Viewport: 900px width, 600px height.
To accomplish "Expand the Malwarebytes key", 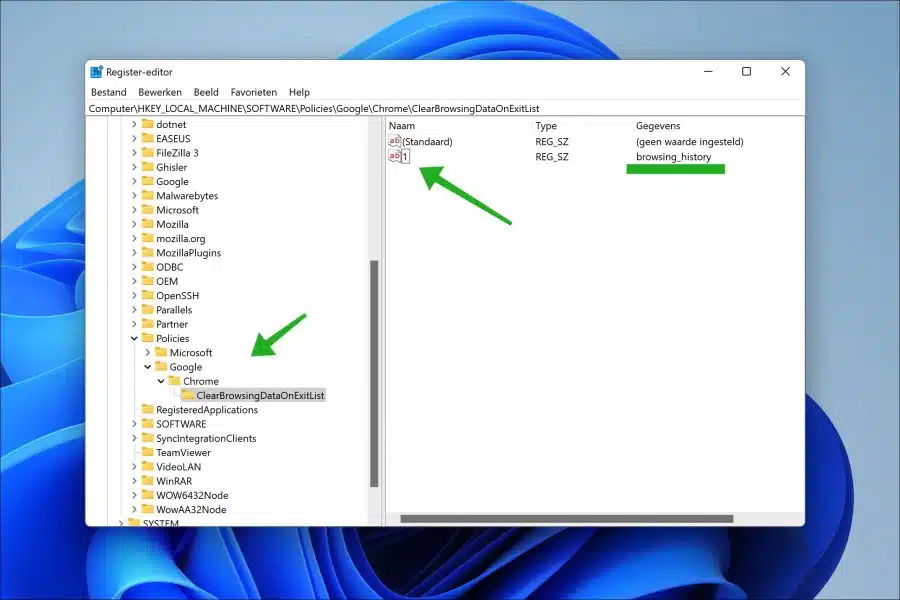I will 134,195.
